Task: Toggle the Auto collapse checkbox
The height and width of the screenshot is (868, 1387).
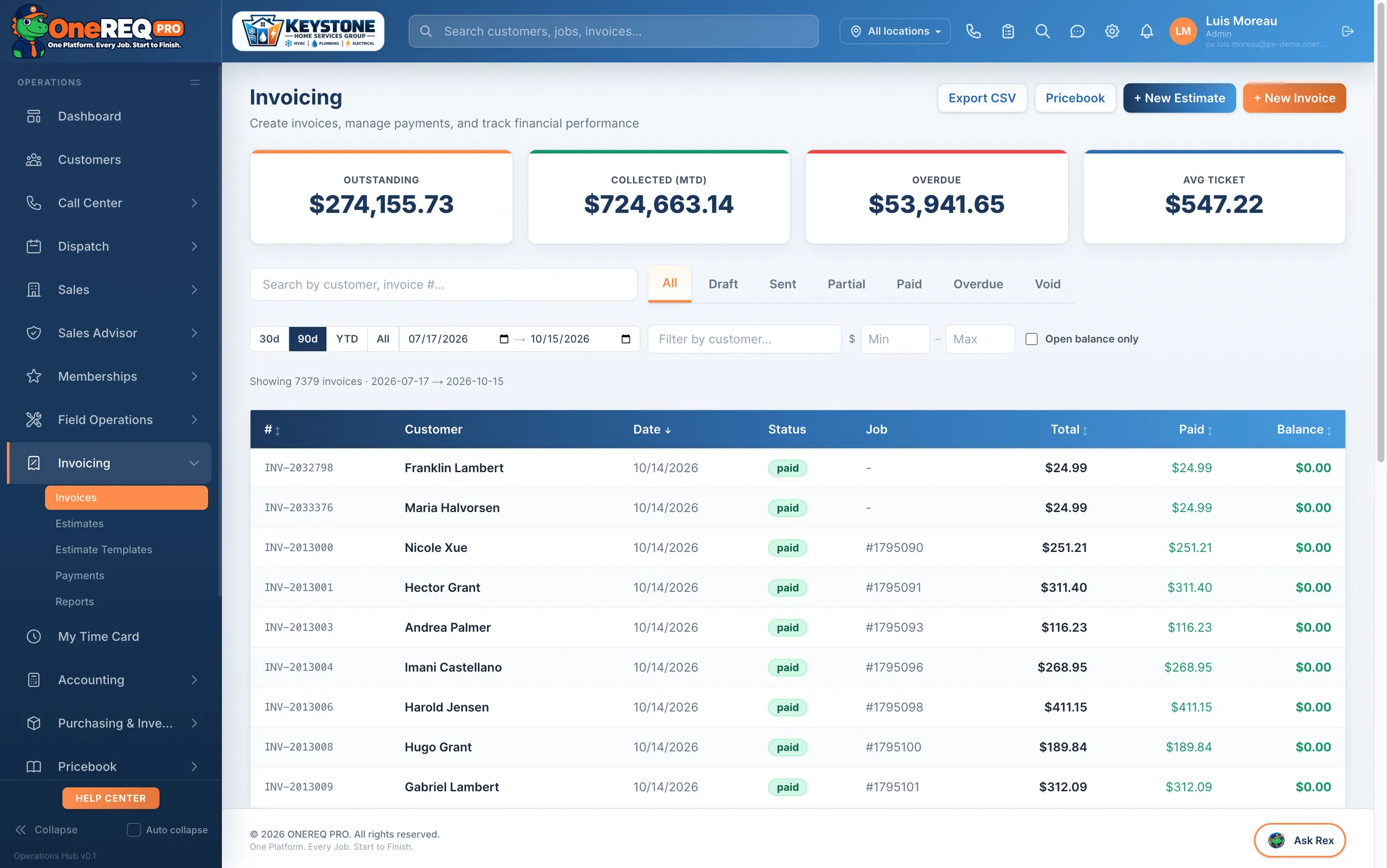Action: (133, 830)
